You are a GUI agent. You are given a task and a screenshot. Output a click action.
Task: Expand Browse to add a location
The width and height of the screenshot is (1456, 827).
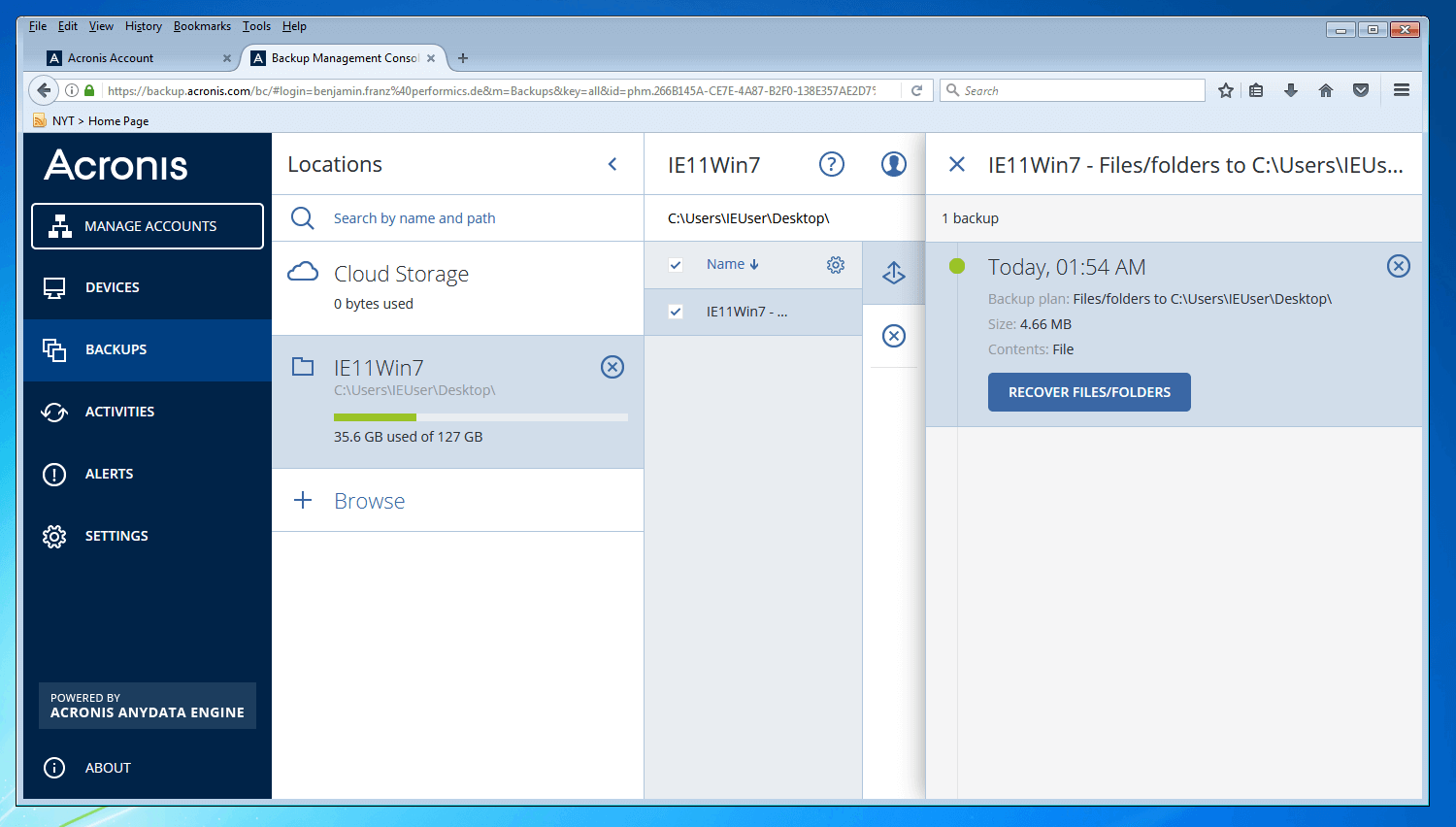coord(369,501)
